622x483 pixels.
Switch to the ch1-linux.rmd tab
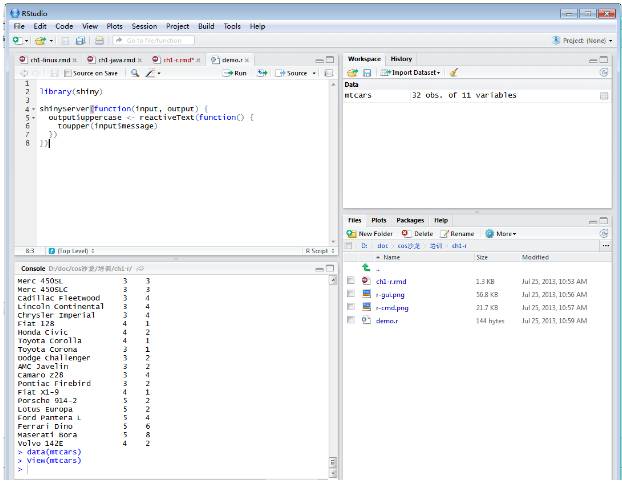[x=50, y=60]
